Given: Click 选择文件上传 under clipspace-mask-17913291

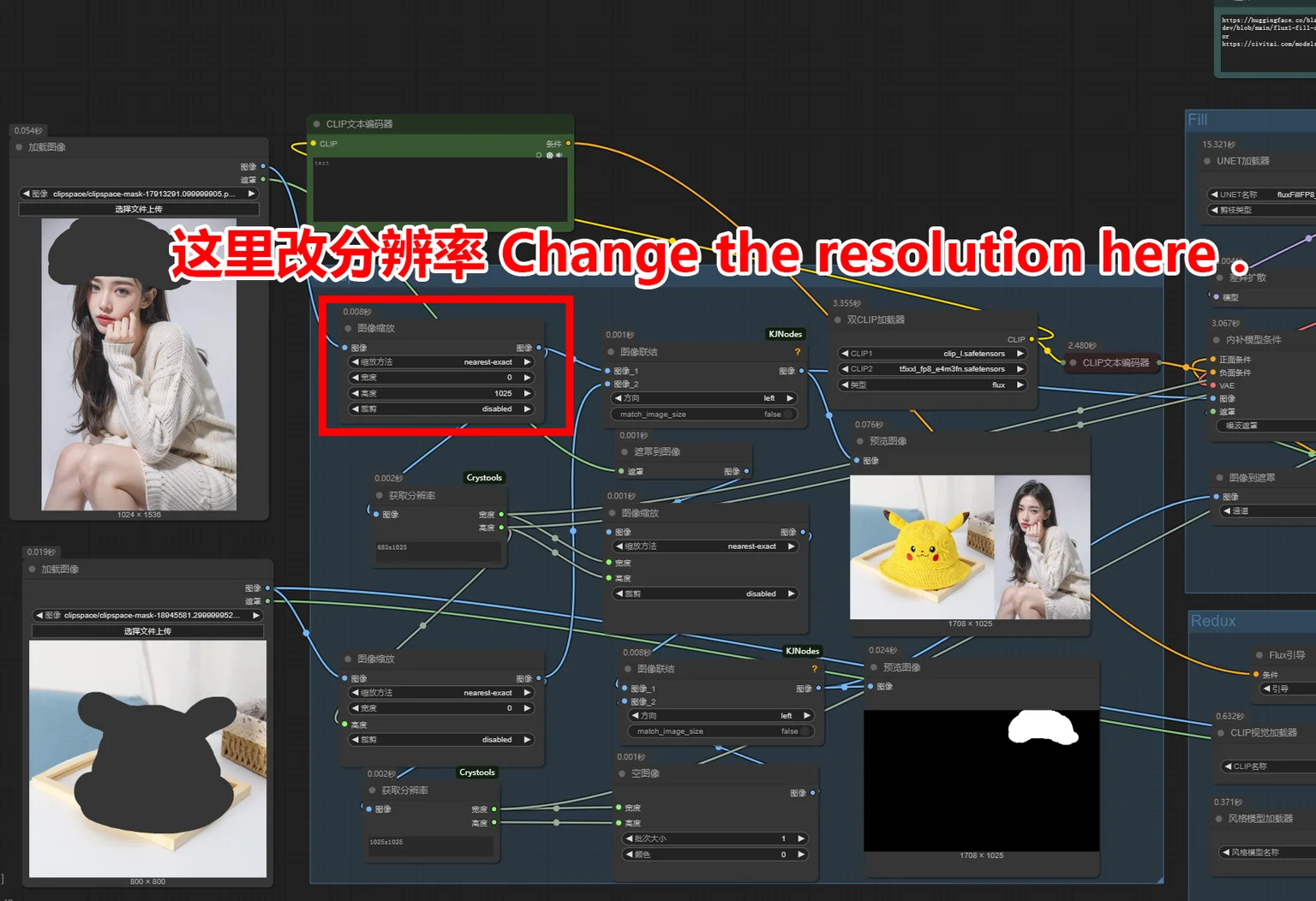Looking at the screenshot, I should tap(139, 209).
